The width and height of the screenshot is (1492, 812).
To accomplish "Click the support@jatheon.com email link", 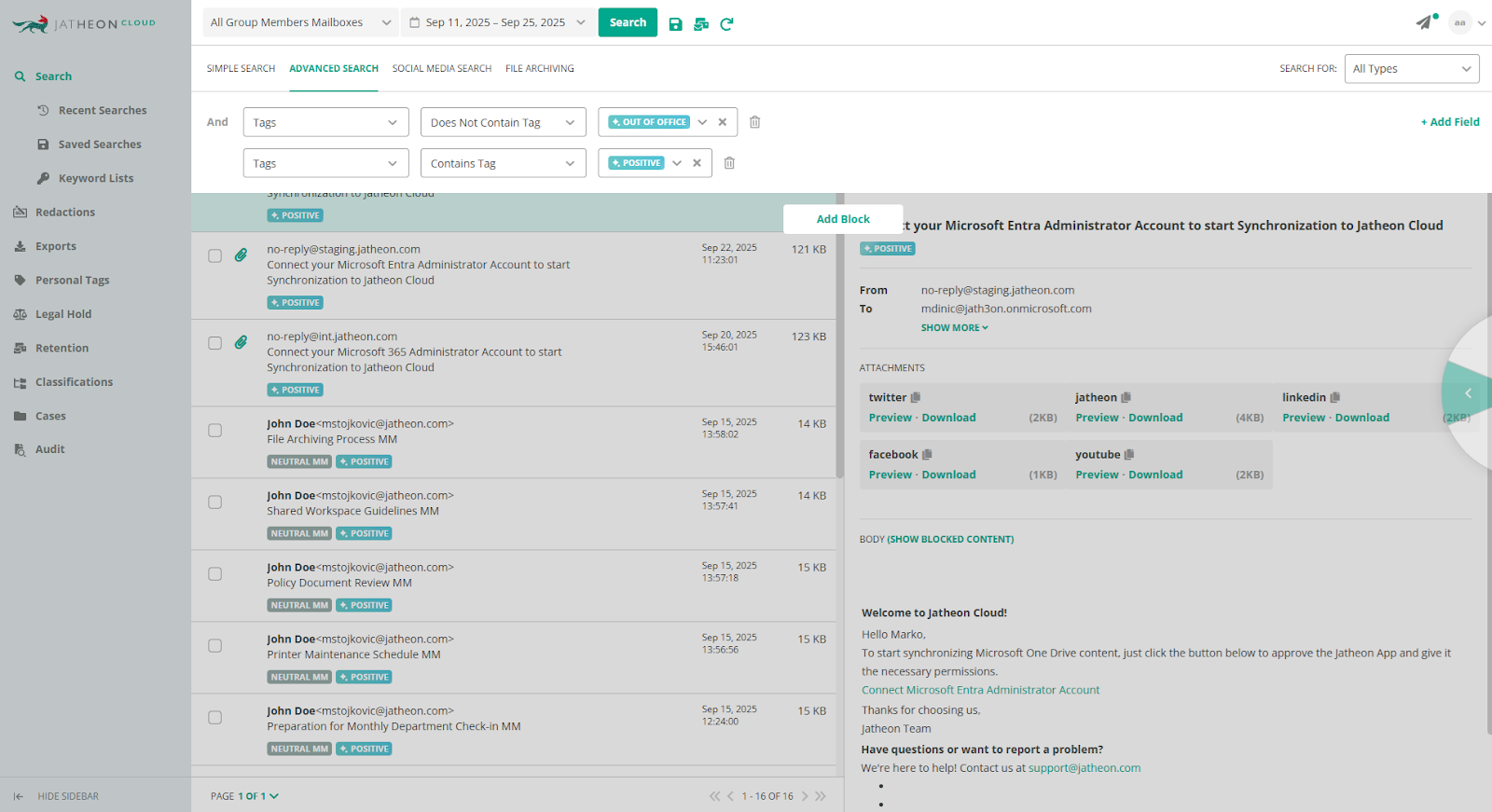I will tap(1084, 768).
